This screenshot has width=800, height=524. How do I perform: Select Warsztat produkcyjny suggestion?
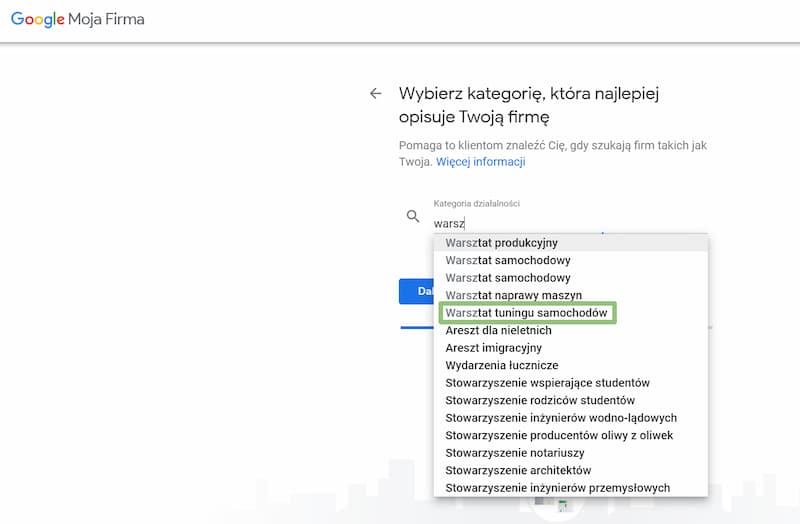(x=570, y=243)
